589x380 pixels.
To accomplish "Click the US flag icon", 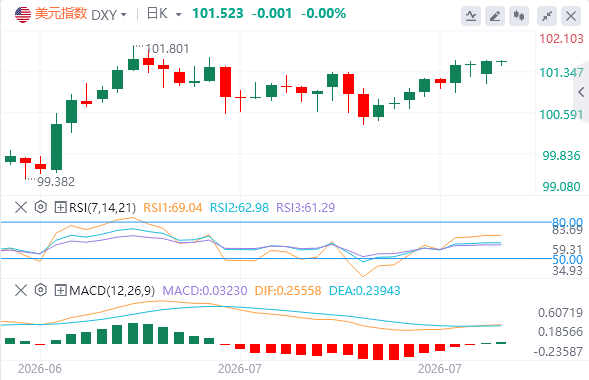I will (23, 15).
